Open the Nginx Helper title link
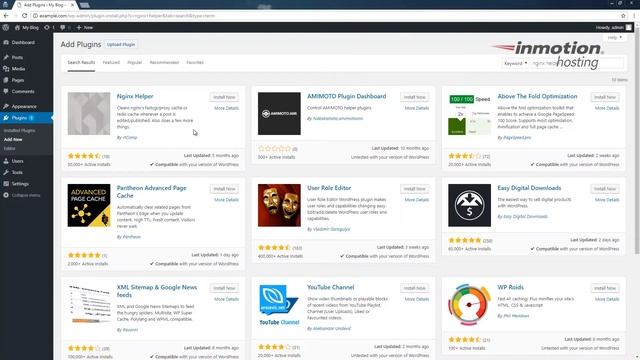Image resolution: width=640 pixels, height=360 pixels. 135,96
